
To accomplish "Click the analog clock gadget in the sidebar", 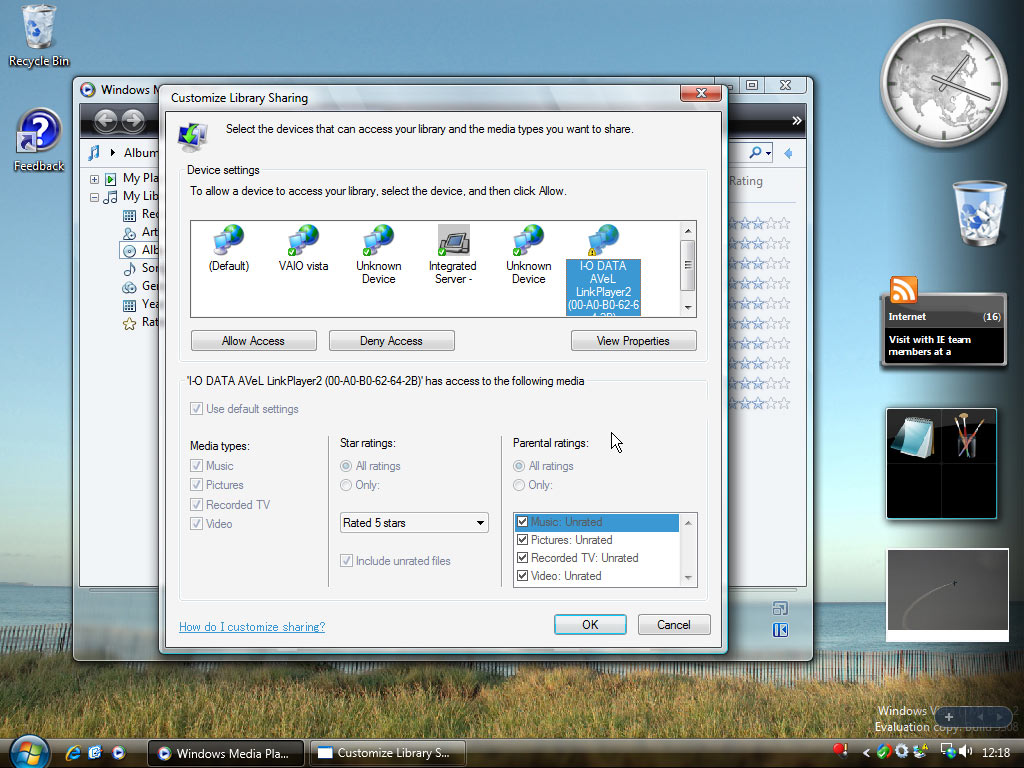I will tap(944, 83).
